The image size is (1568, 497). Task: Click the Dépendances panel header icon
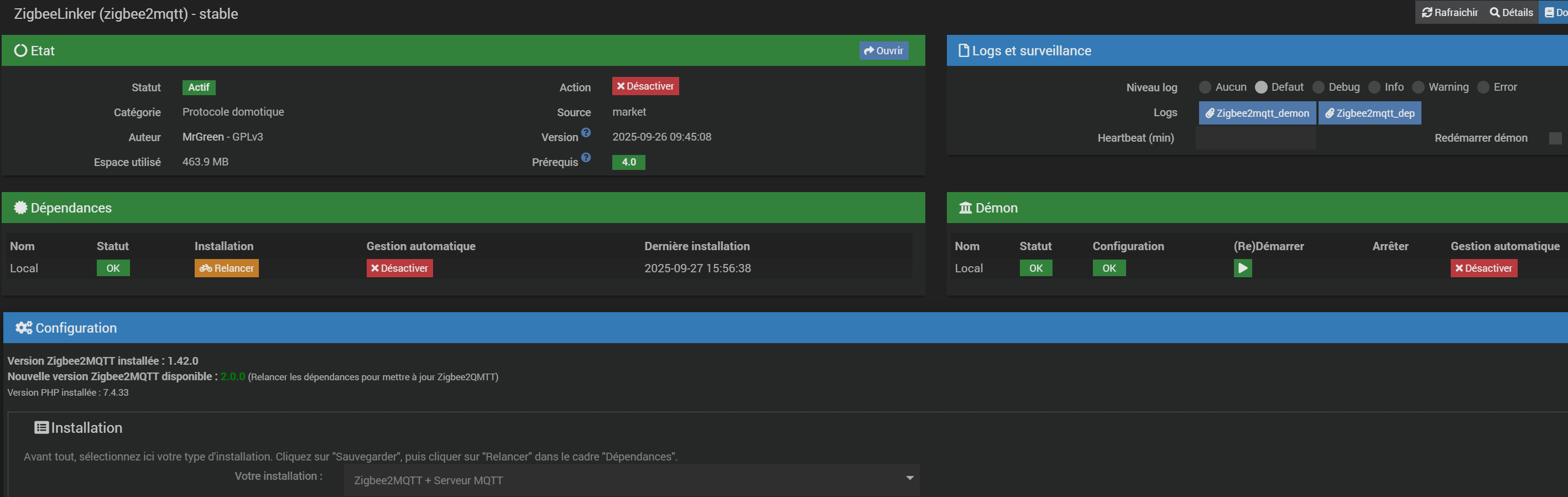point(20,208)
